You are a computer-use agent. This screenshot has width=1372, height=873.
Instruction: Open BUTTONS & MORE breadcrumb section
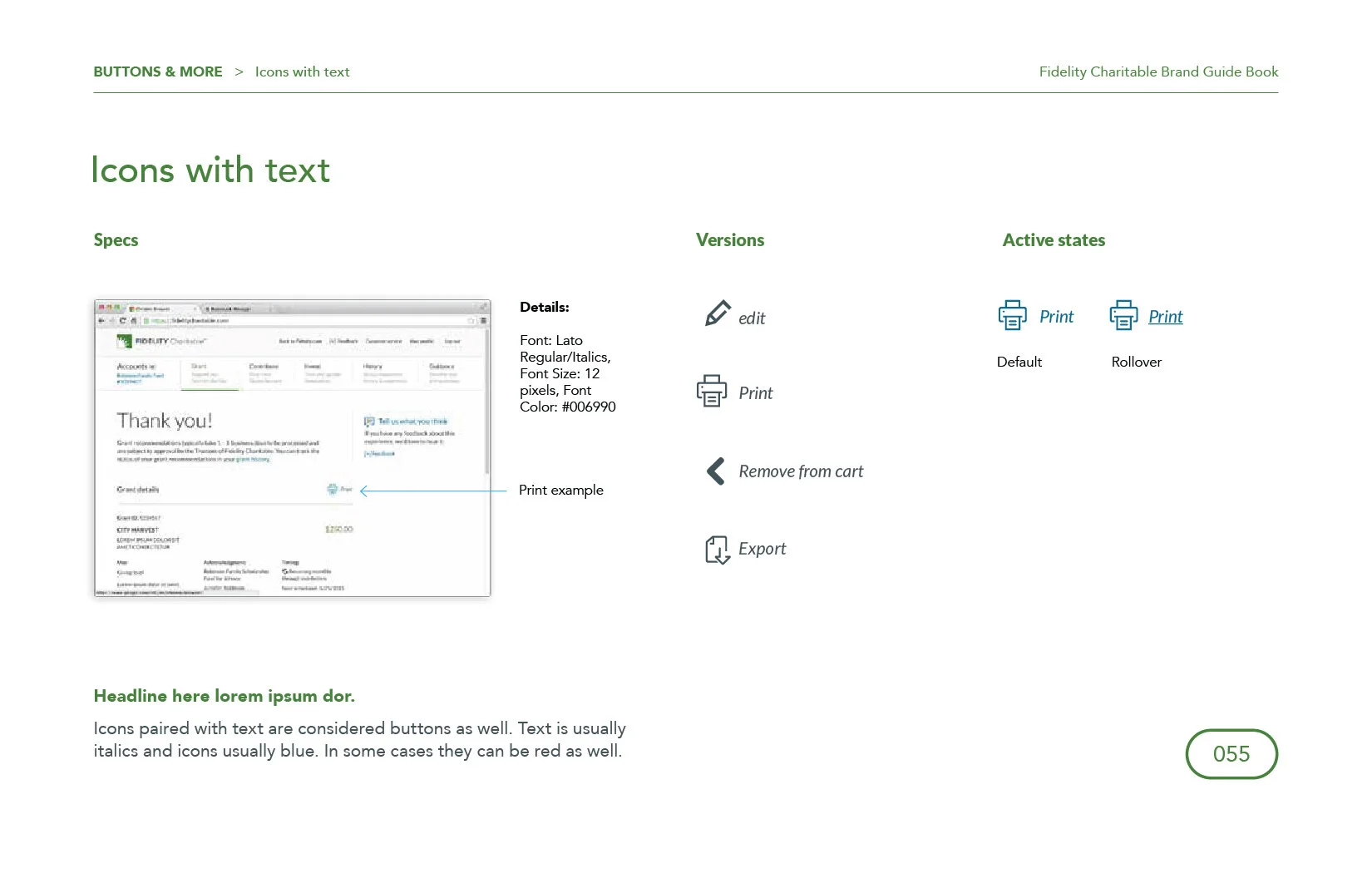158,72
